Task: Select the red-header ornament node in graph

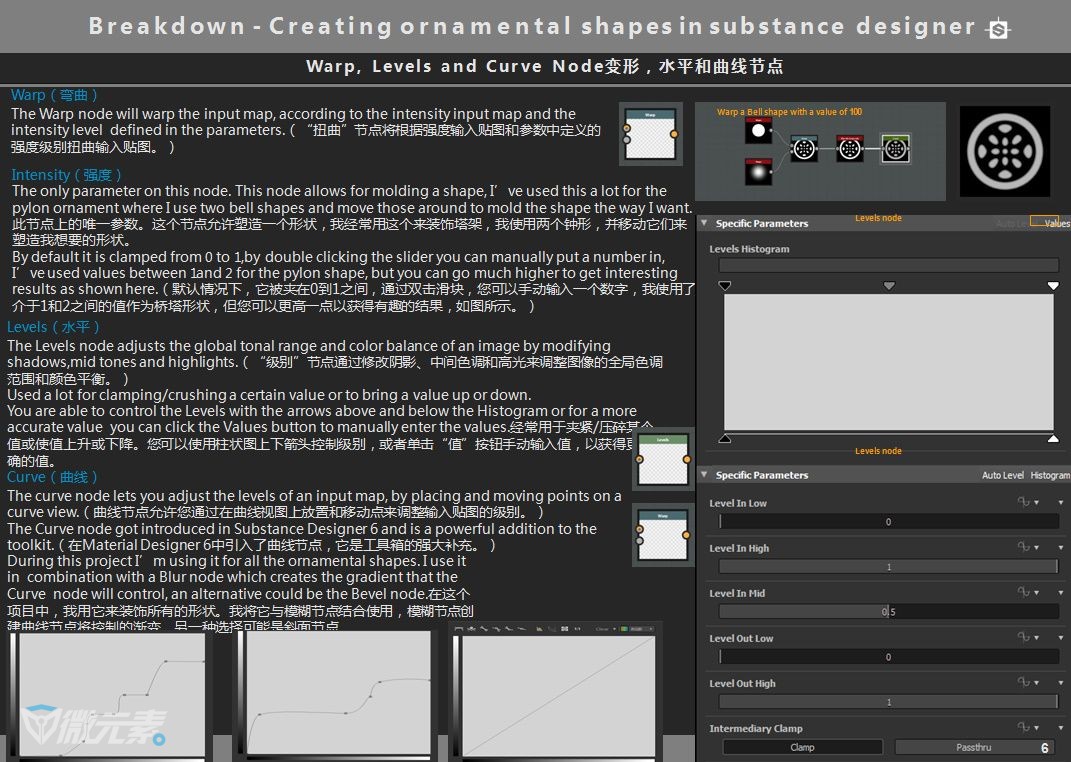Action: [850, 147]
